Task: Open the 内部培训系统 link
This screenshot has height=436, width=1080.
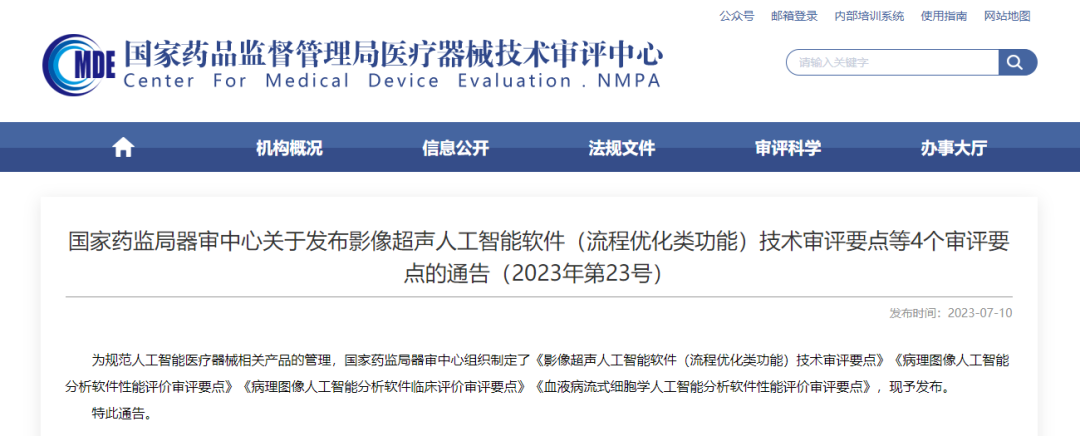Action: click(x=868, y=16)
